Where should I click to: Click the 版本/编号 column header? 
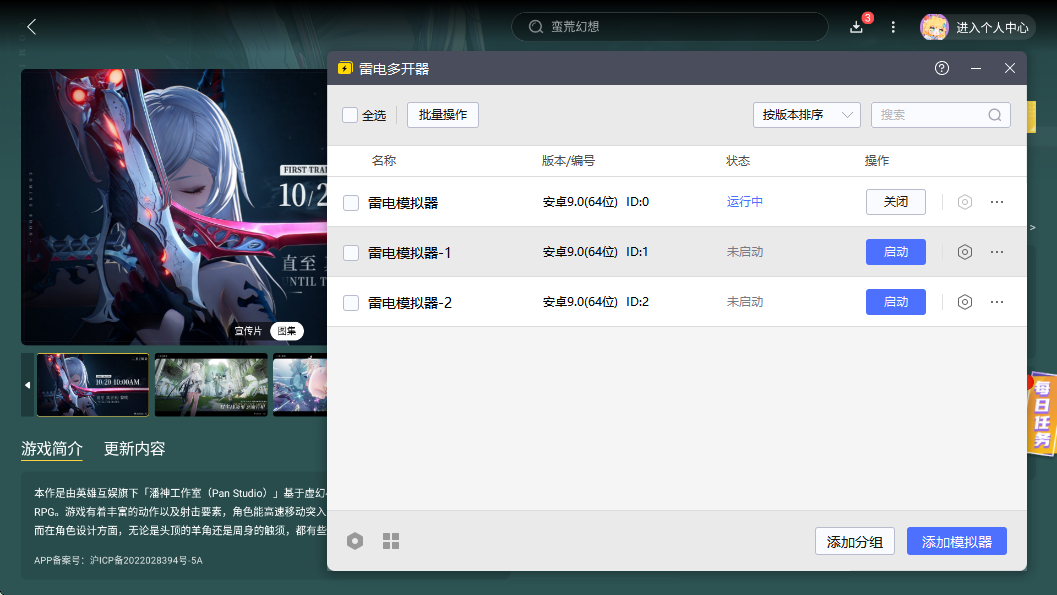coord(568,160)
